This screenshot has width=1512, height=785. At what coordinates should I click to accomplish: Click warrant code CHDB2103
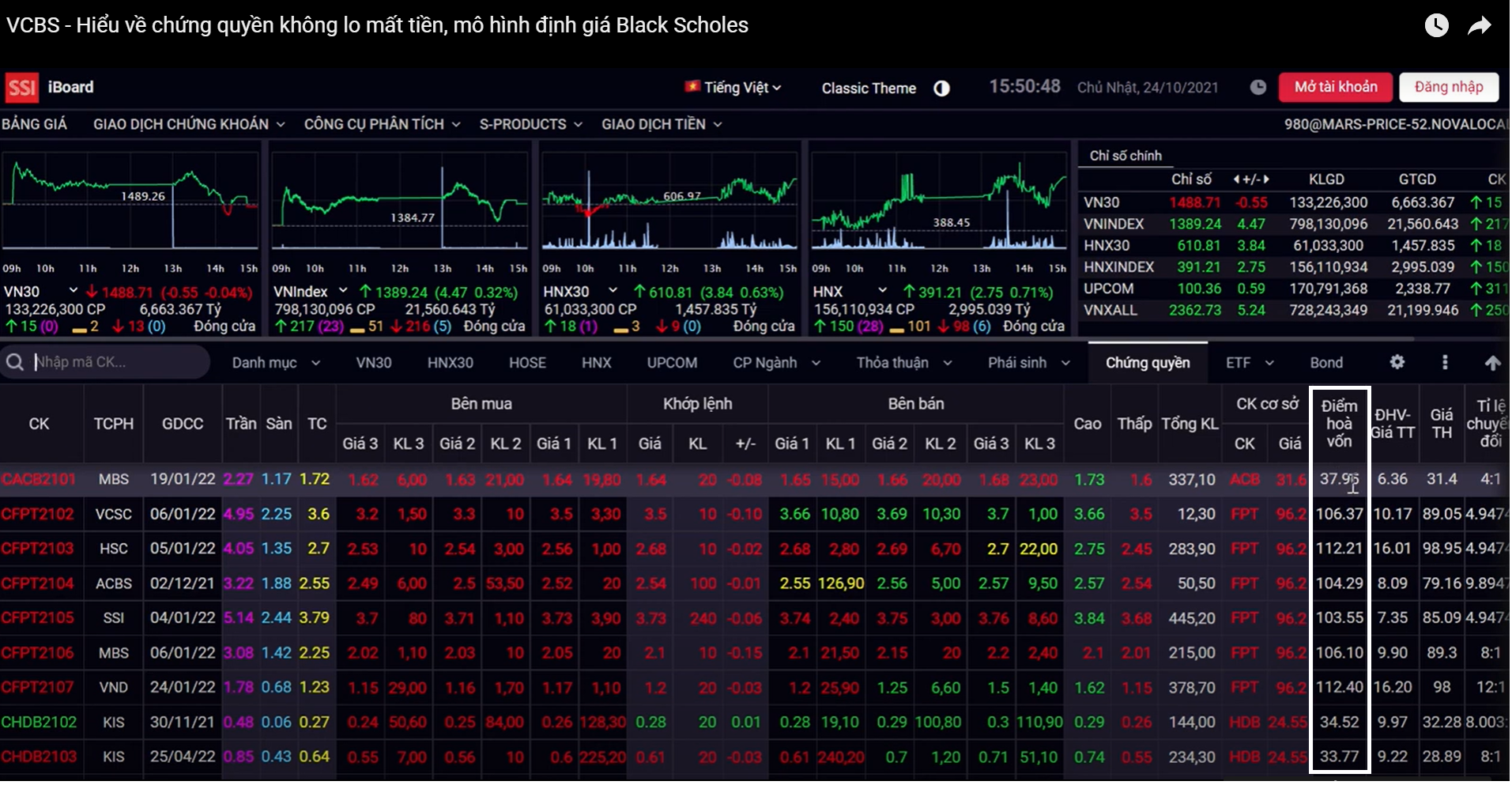[x=40, y=757]
